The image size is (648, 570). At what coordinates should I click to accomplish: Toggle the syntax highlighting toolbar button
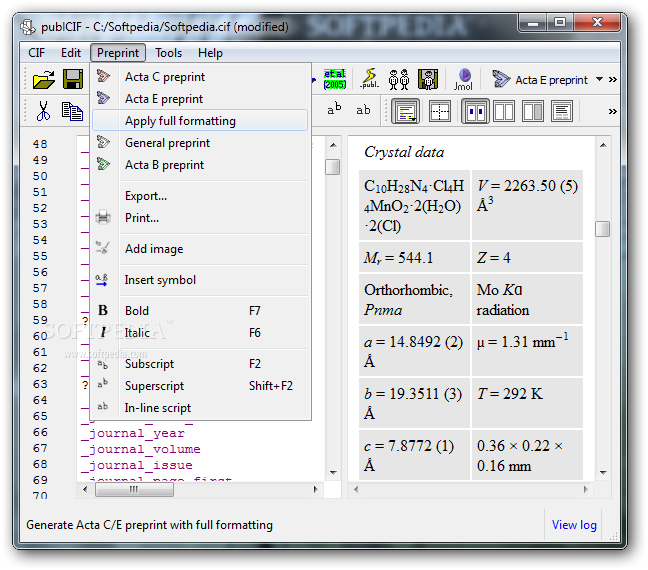pyautogui.click(x=405, y=111)
